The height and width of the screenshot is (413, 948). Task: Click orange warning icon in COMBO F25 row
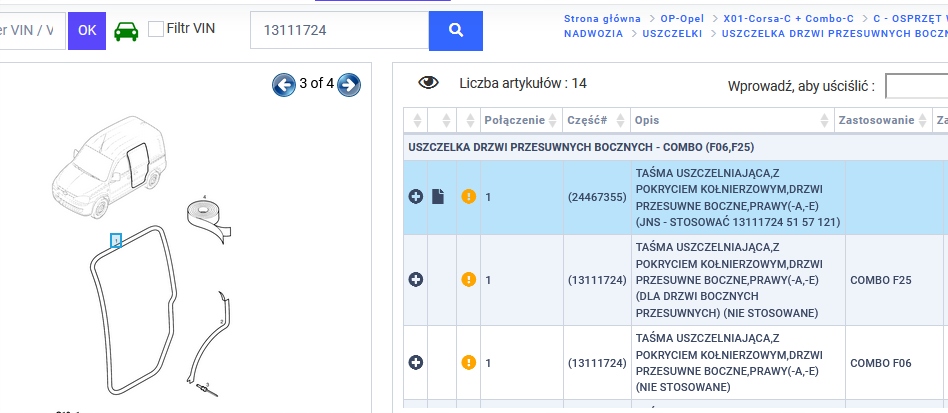[x=468, y=279]
